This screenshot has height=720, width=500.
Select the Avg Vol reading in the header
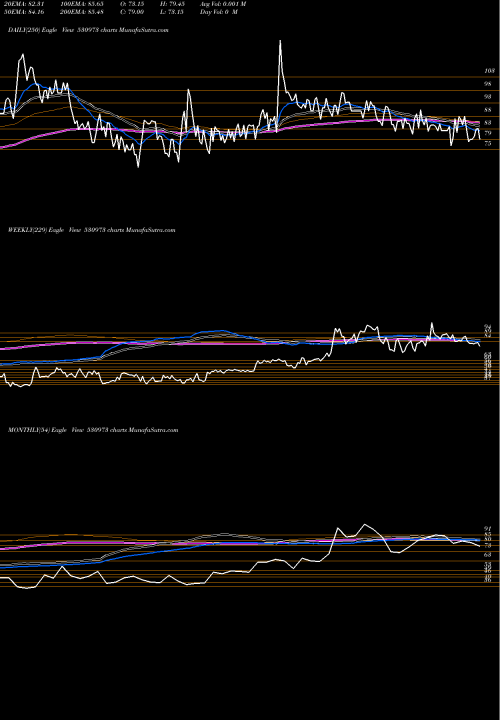[223, 4]
